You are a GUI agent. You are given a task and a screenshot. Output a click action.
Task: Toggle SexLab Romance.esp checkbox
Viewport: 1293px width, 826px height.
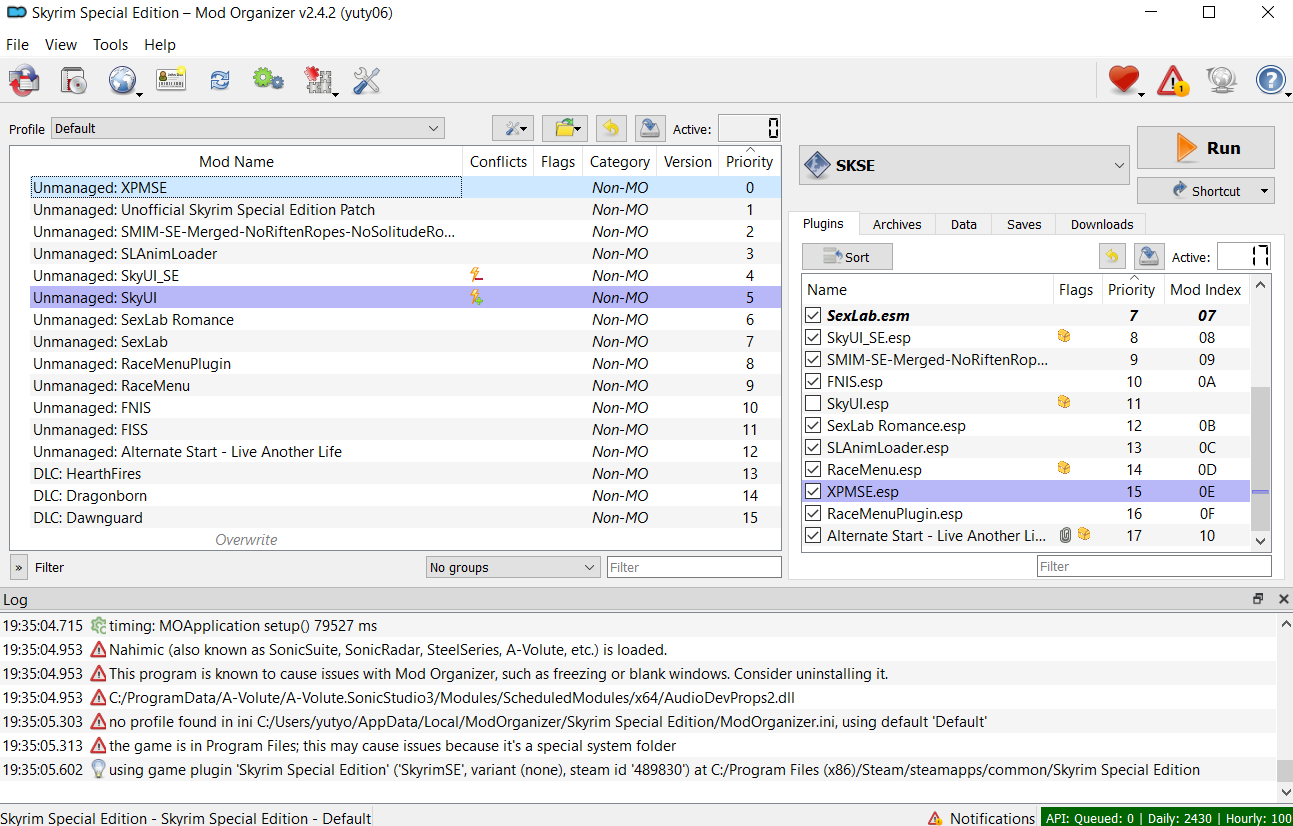[x=814, y=426]
